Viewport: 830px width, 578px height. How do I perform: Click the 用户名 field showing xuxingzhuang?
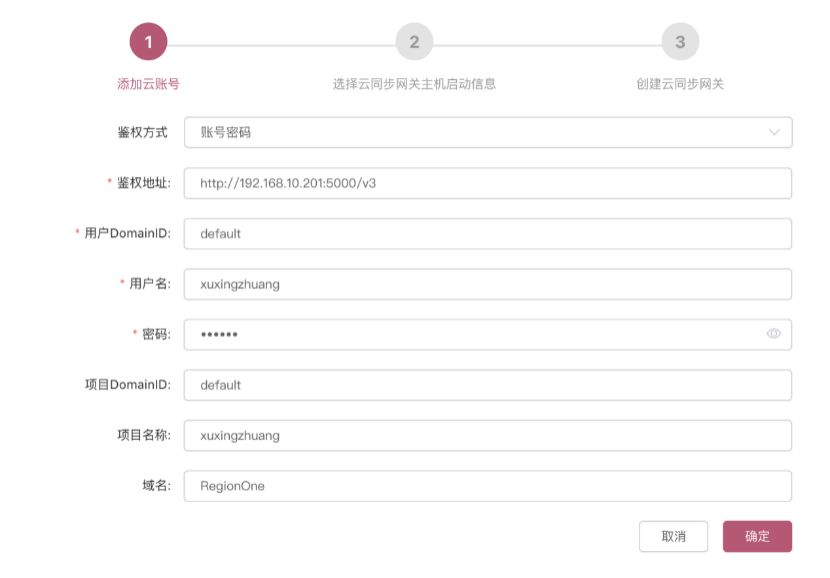[487, 283]
